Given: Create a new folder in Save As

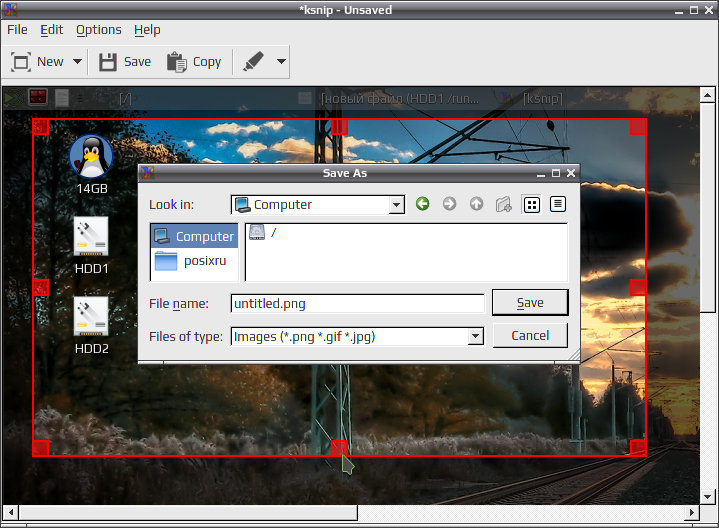Looking at the screenshot, I should tap(503, 204).
